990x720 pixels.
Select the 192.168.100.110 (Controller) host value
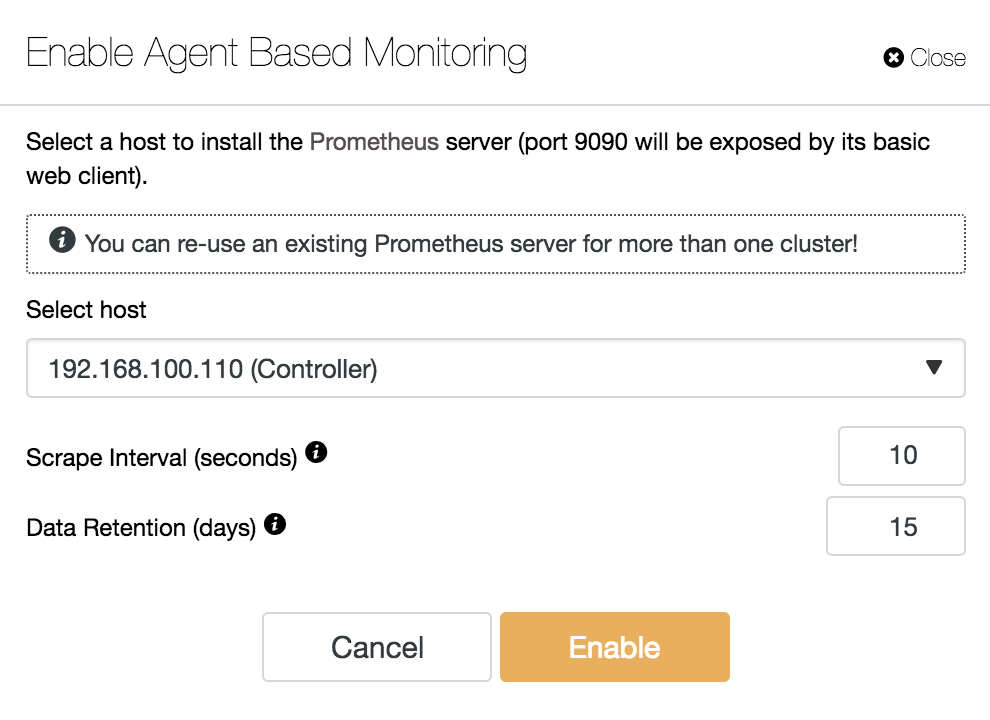coord(213,369)
